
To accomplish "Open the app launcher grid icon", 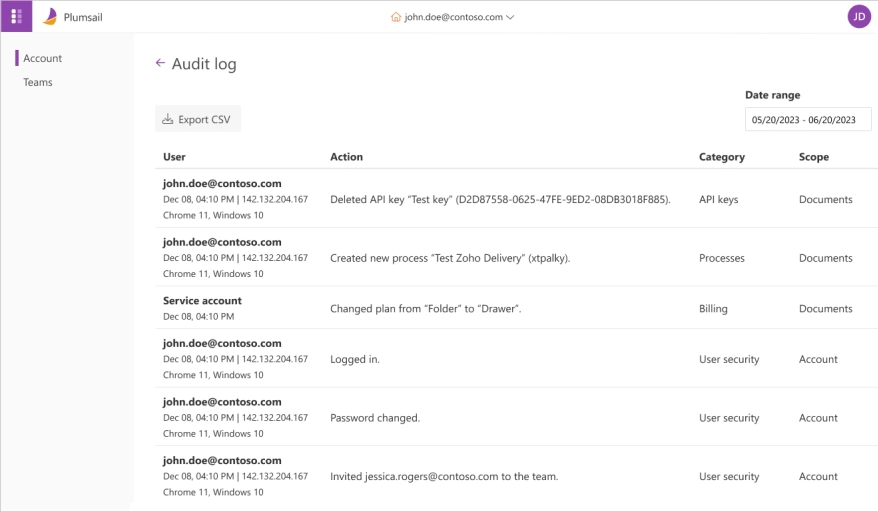I will (16, 16).
